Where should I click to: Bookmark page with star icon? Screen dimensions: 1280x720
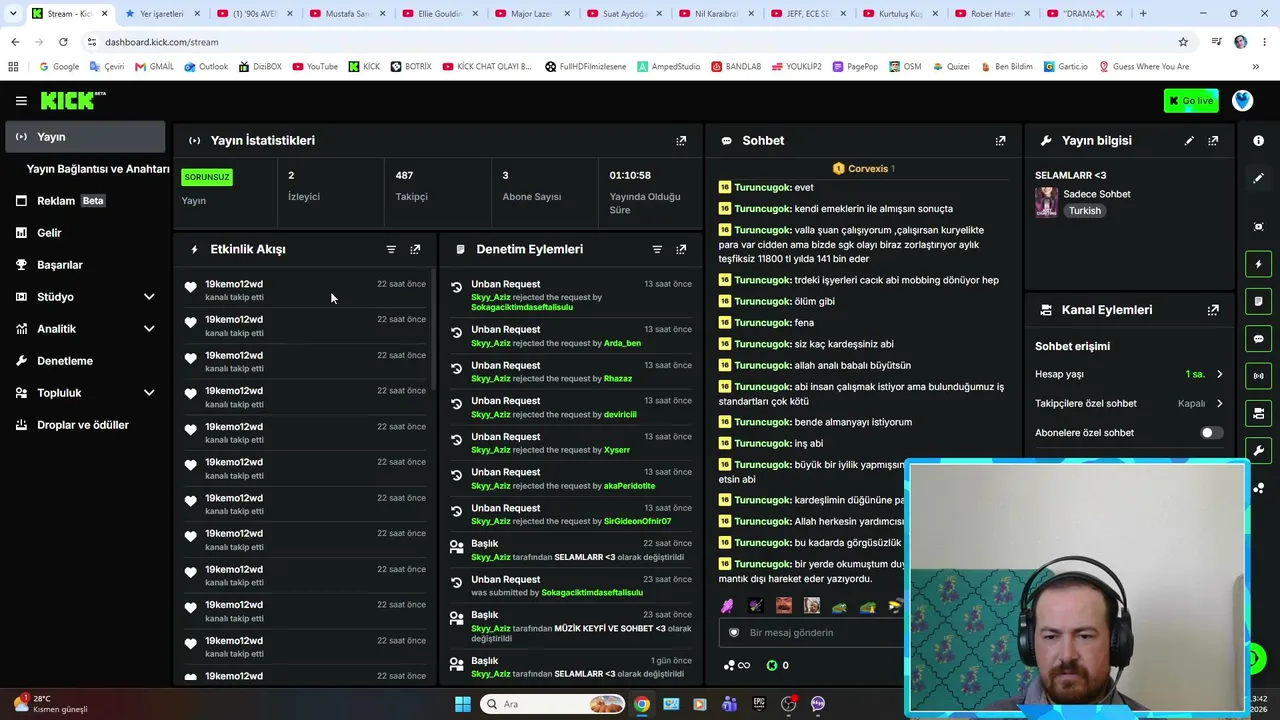click(1183, 42)
